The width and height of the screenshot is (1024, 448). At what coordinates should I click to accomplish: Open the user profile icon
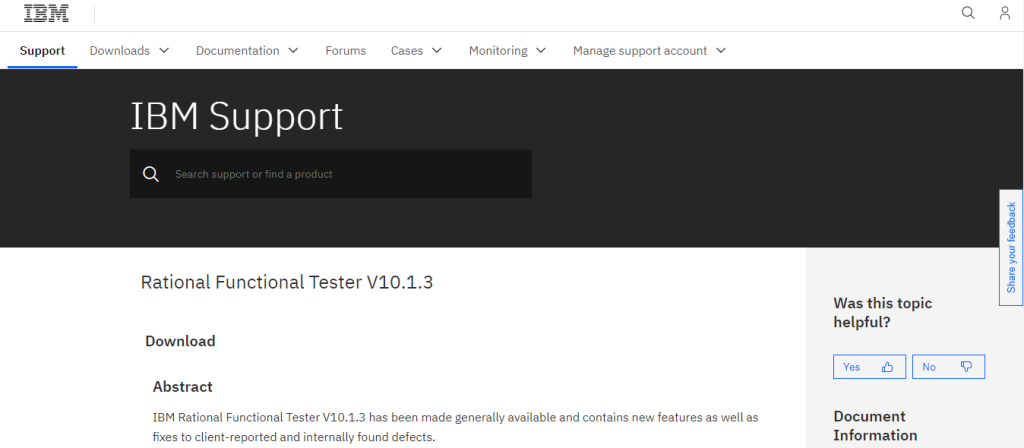pos(1005,13)
